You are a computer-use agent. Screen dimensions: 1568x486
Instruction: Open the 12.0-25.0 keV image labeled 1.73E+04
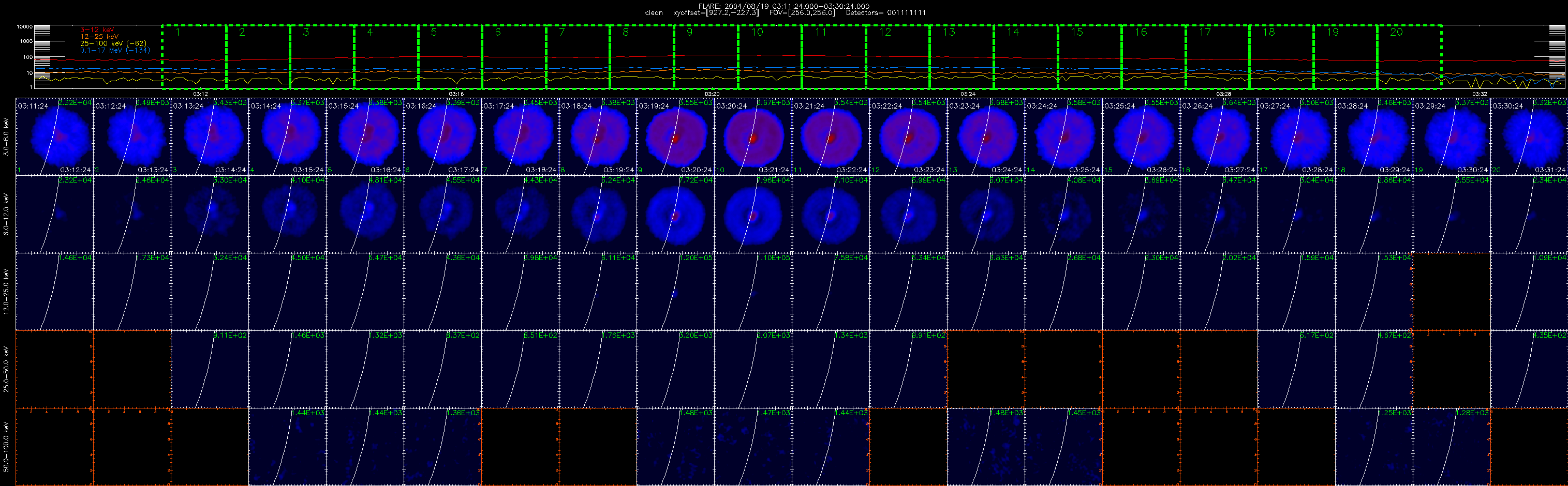click(132, 292)
